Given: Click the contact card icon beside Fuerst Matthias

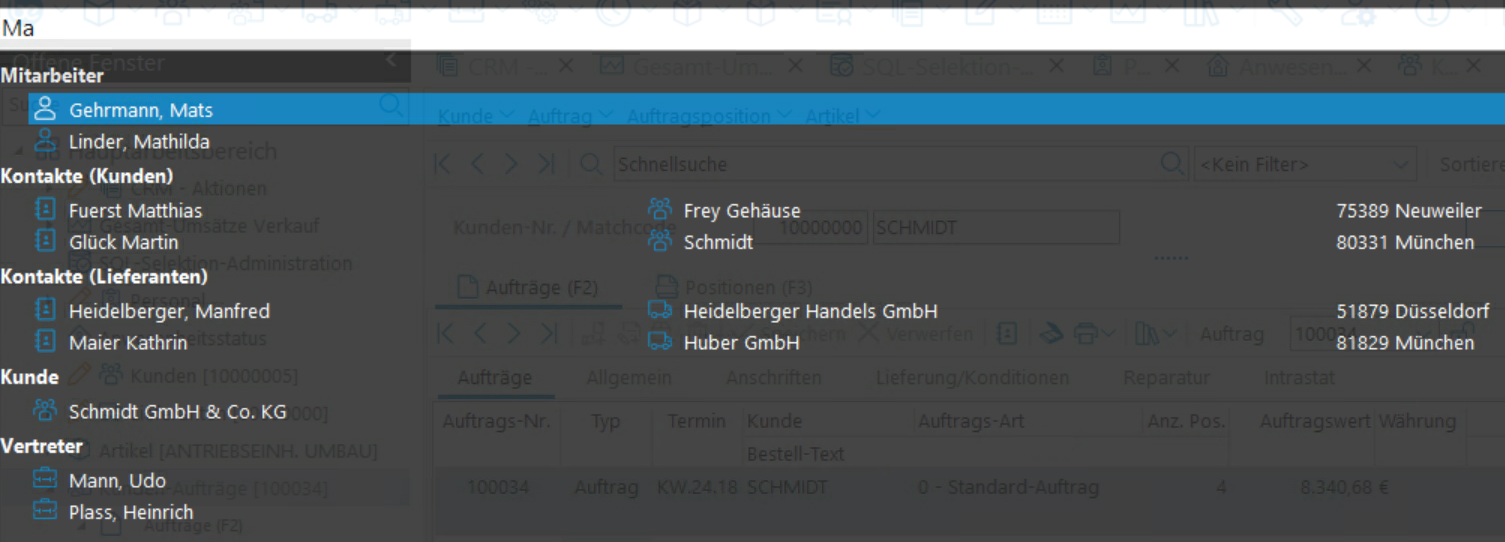Looking at the screenshot, I should pyautogui.click(x=45, y=210).
